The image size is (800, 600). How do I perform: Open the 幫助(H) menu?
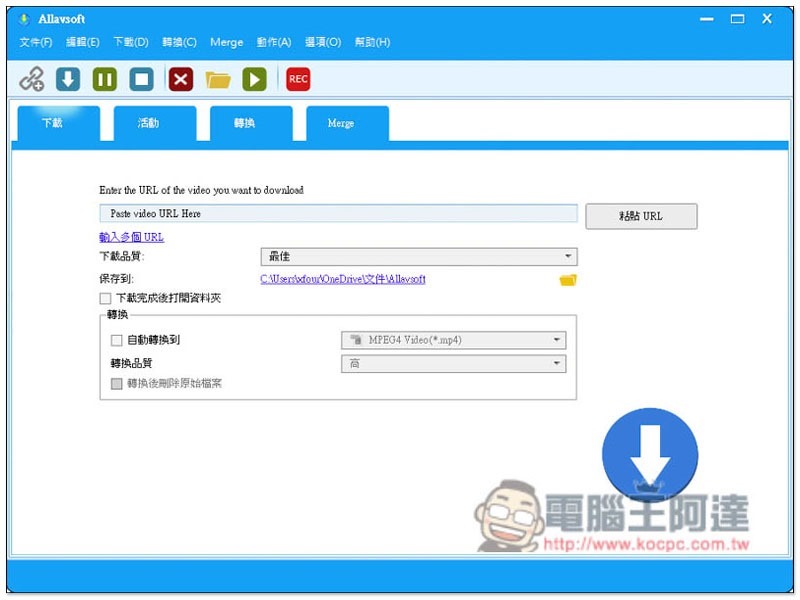(x=372, y=42)
